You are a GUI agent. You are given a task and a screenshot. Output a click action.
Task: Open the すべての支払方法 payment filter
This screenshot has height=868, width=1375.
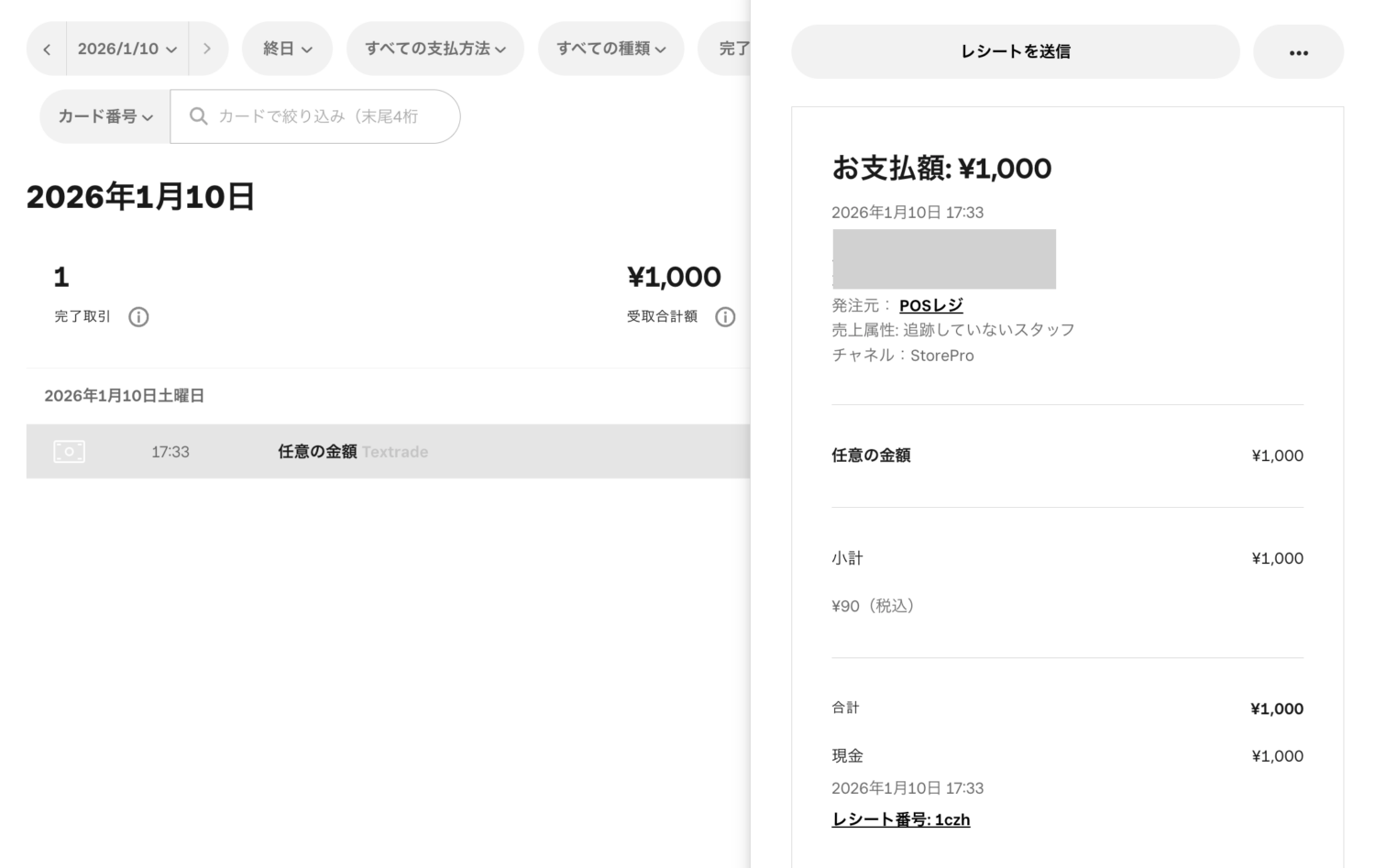(x=434, y=49)
